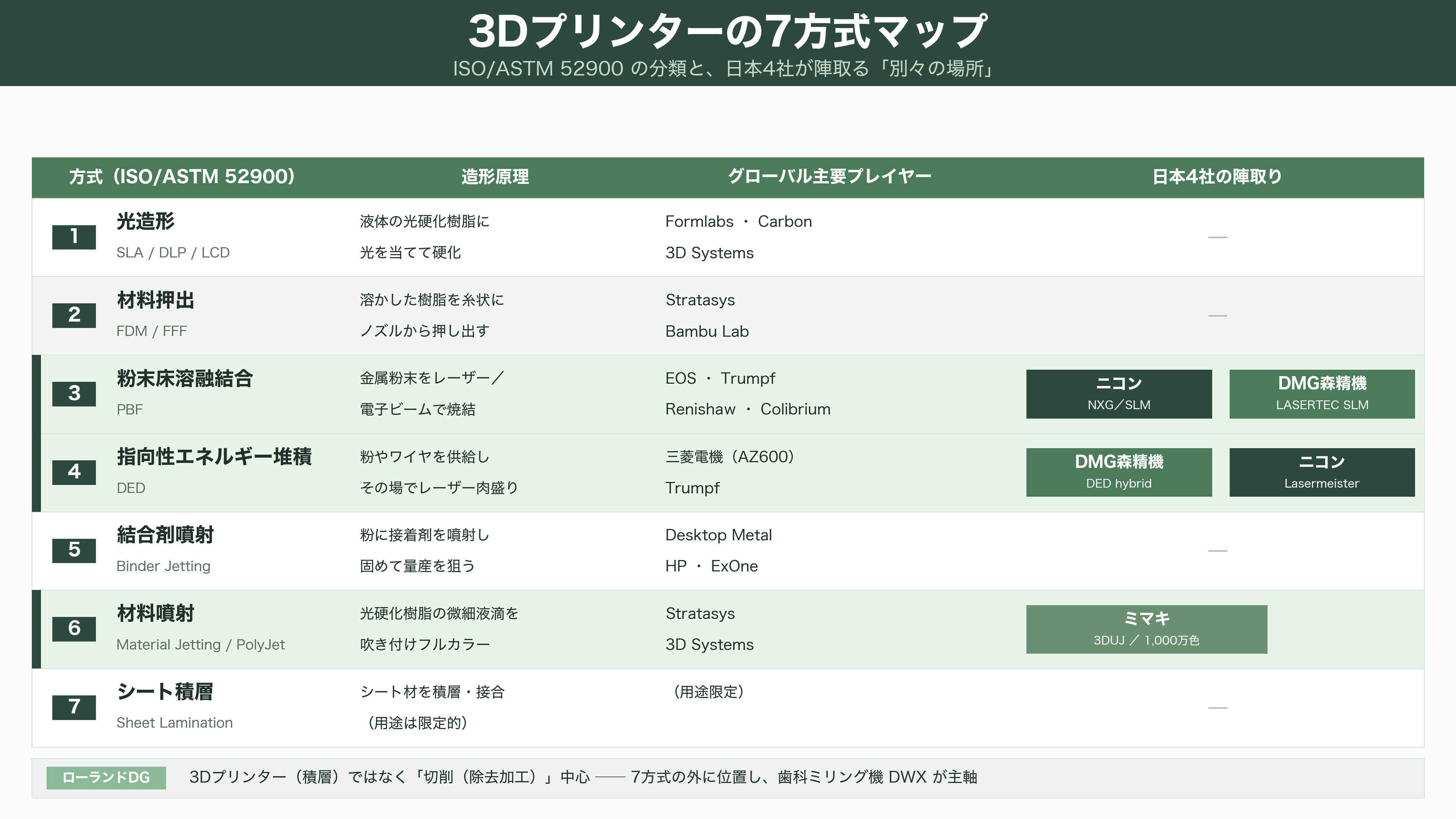Click 3D Systems in the 光造形 row
The height and width of the screenshot is (819, 1456).
coord(710,253)
